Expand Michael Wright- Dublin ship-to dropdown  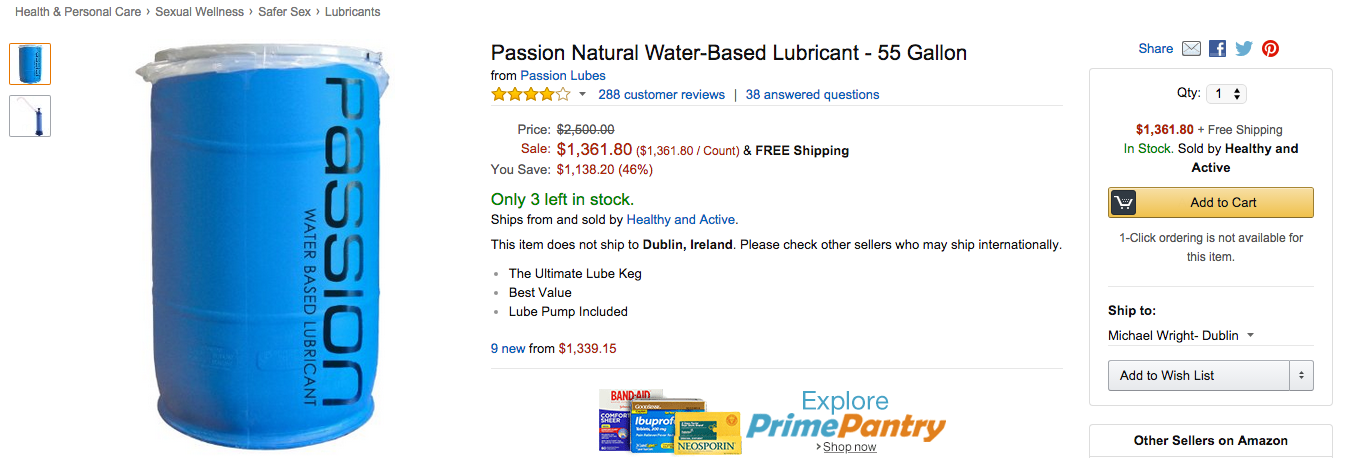(x=1181, y=335)
